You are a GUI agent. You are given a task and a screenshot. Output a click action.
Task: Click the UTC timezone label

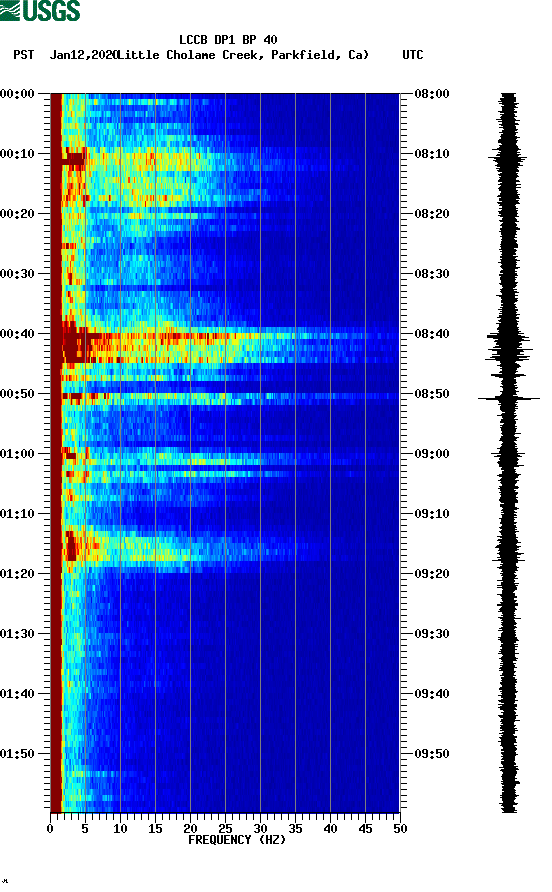coord(413,55)
